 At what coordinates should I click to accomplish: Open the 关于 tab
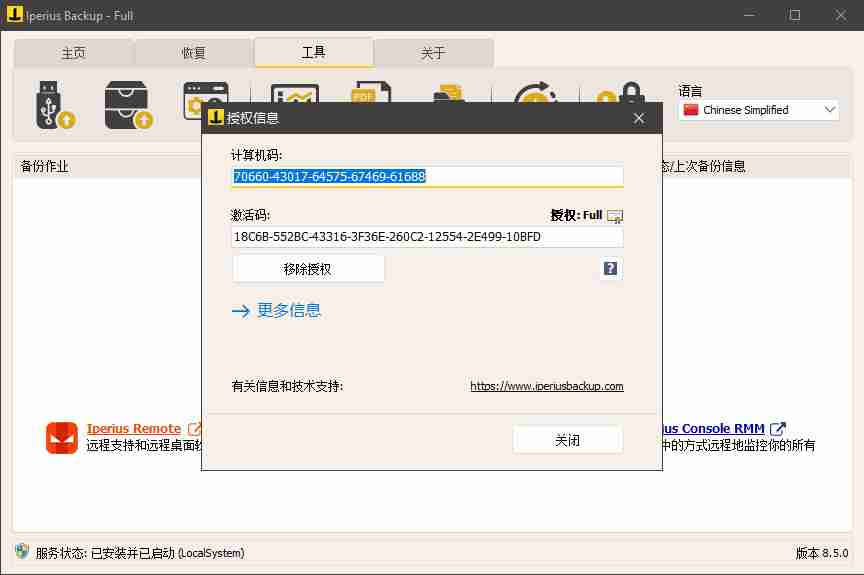click(433, 53)
